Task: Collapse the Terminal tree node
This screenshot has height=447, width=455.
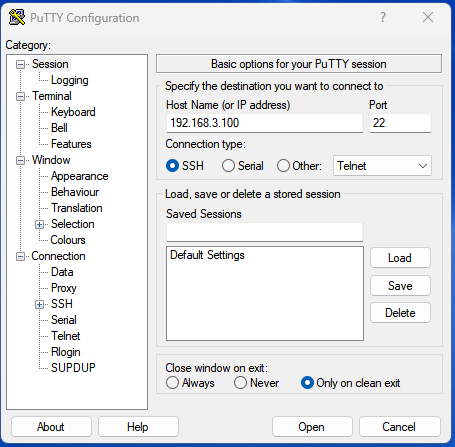Action: tap(21, 97)
